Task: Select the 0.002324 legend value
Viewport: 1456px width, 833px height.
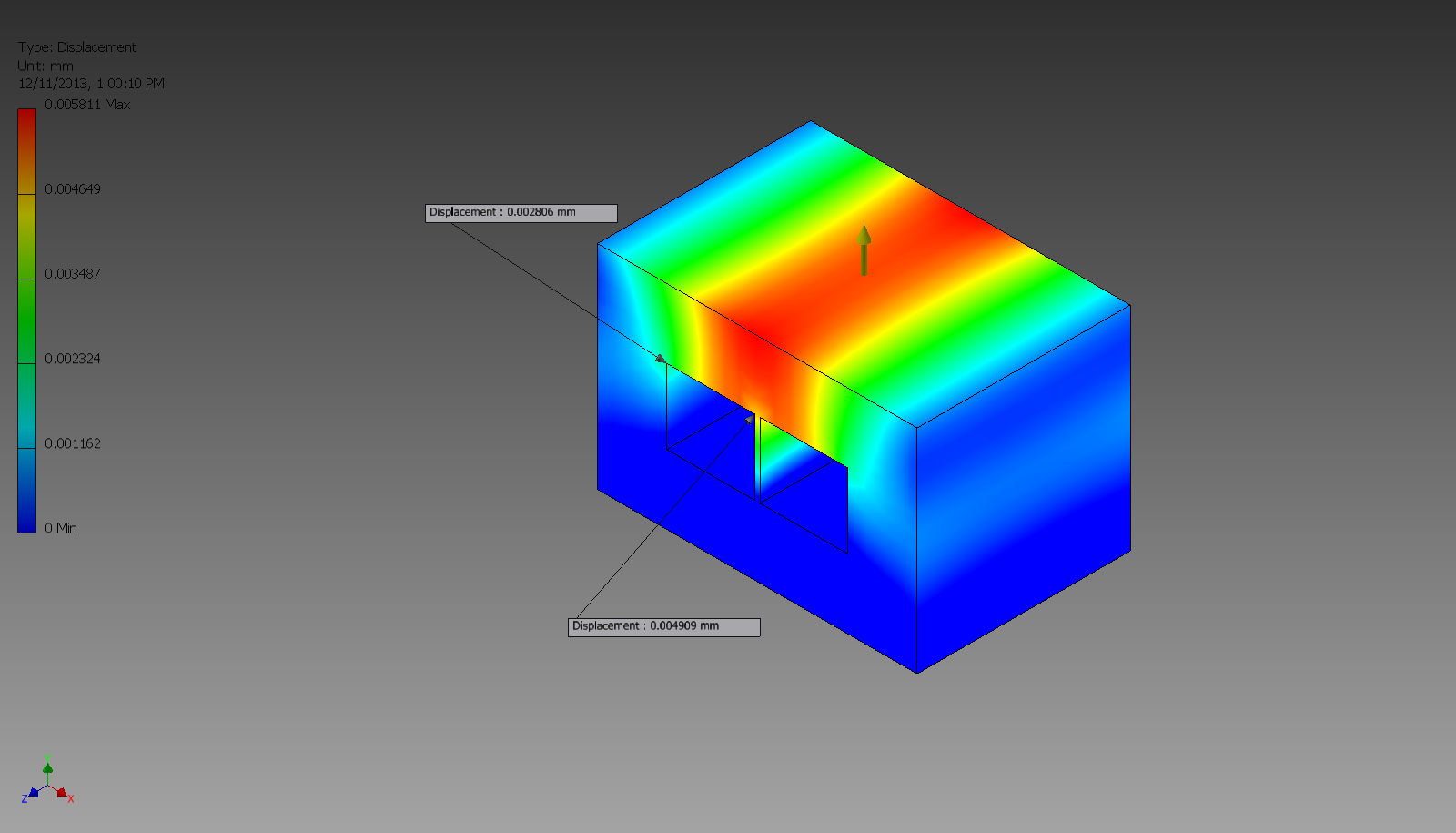Action: pyautogui.click(x=73, y=359)
